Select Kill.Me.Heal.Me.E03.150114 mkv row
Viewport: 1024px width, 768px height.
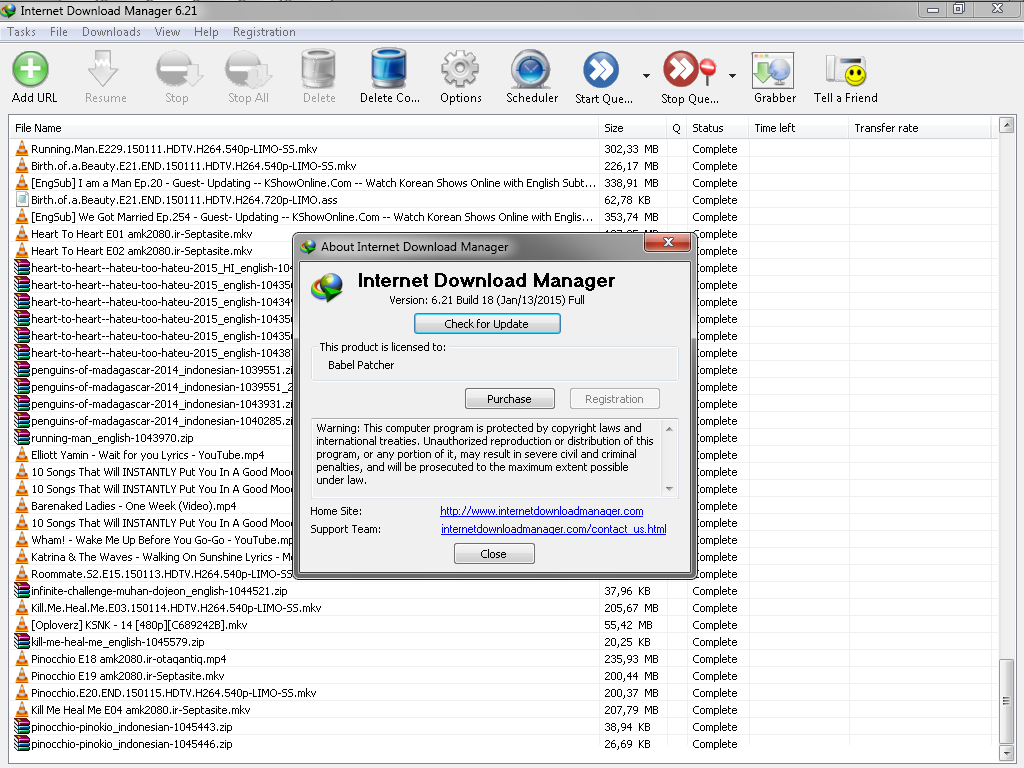click(x=503, y=607)
